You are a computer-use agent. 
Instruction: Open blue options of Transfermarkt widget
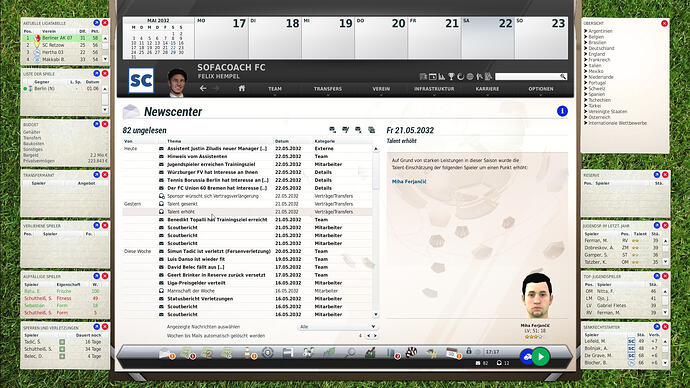pos(96,175)
